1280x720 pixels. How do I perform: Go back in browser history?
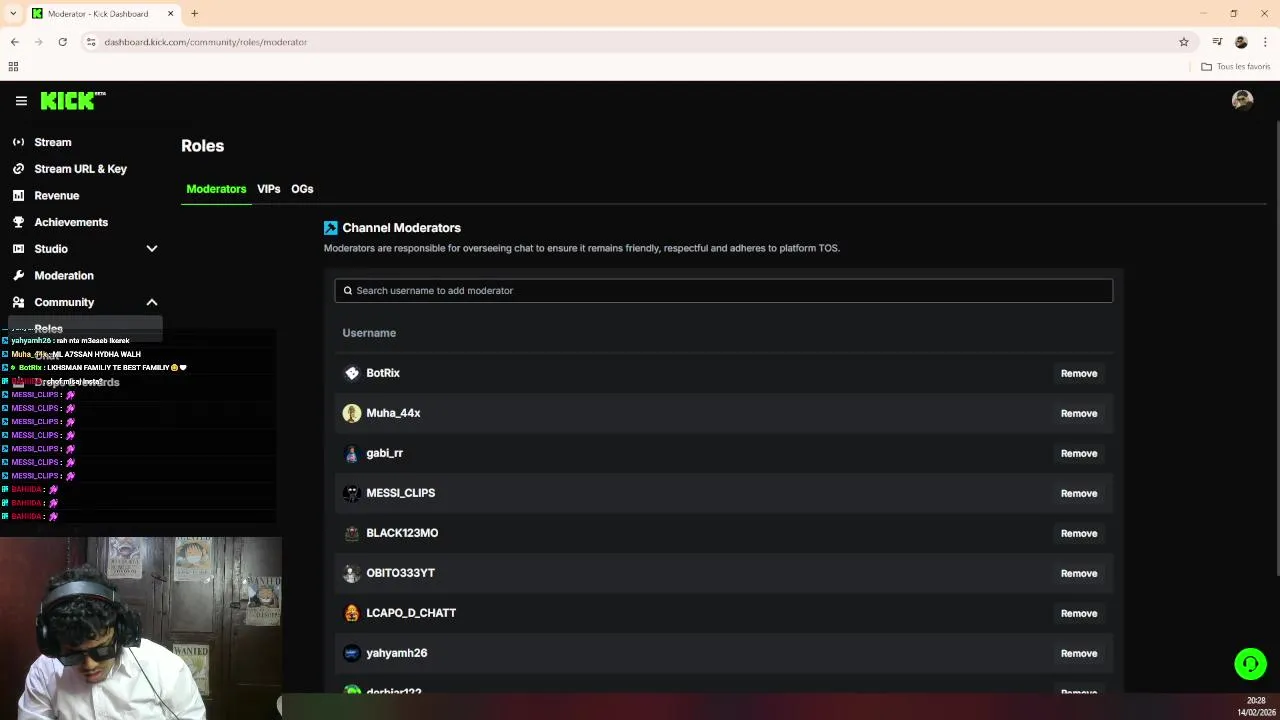[15, 42]
